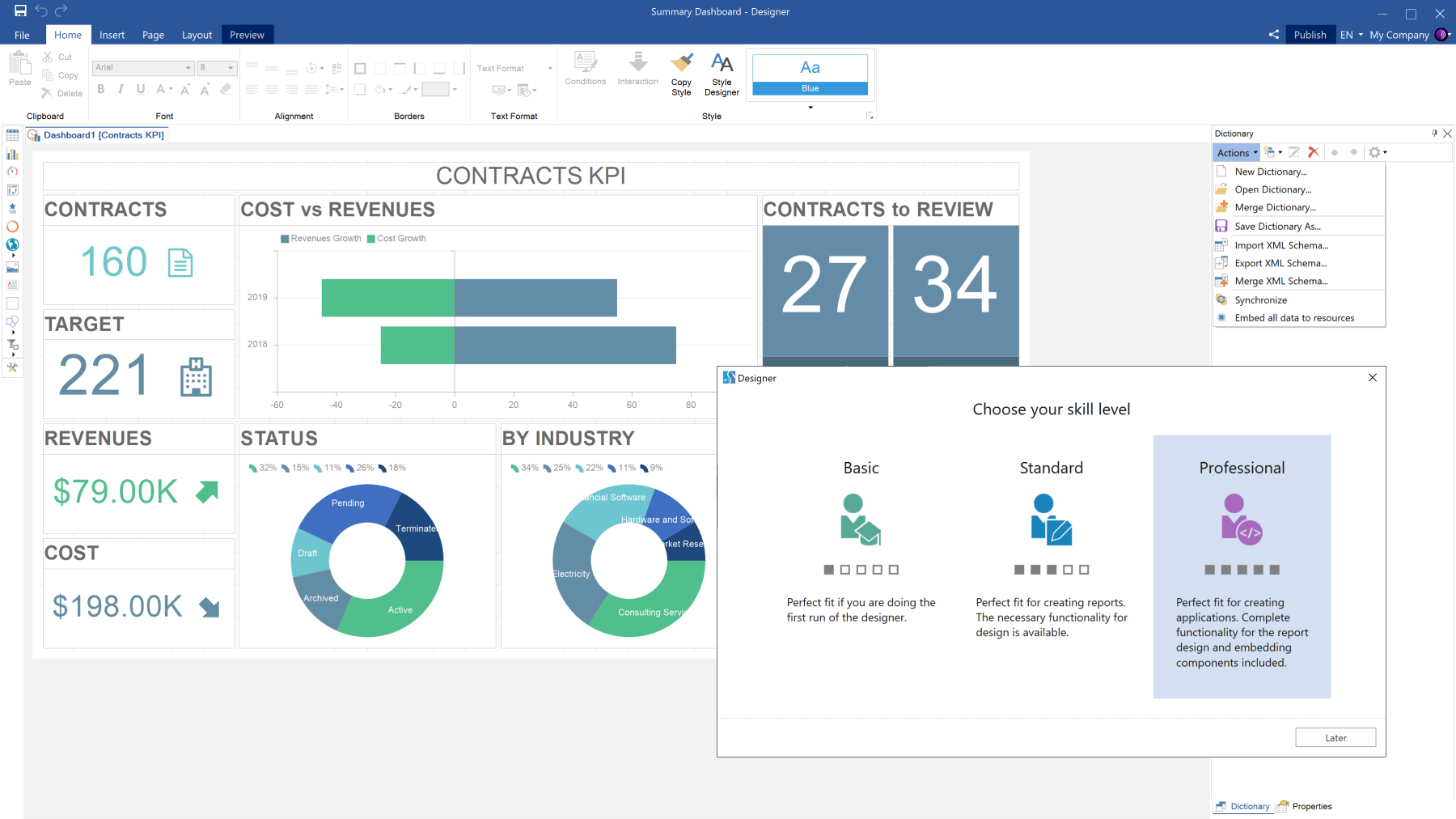
Task: Open the Conditions tool in ribbon
Action: pyautogui.click(x=585, y=69)
